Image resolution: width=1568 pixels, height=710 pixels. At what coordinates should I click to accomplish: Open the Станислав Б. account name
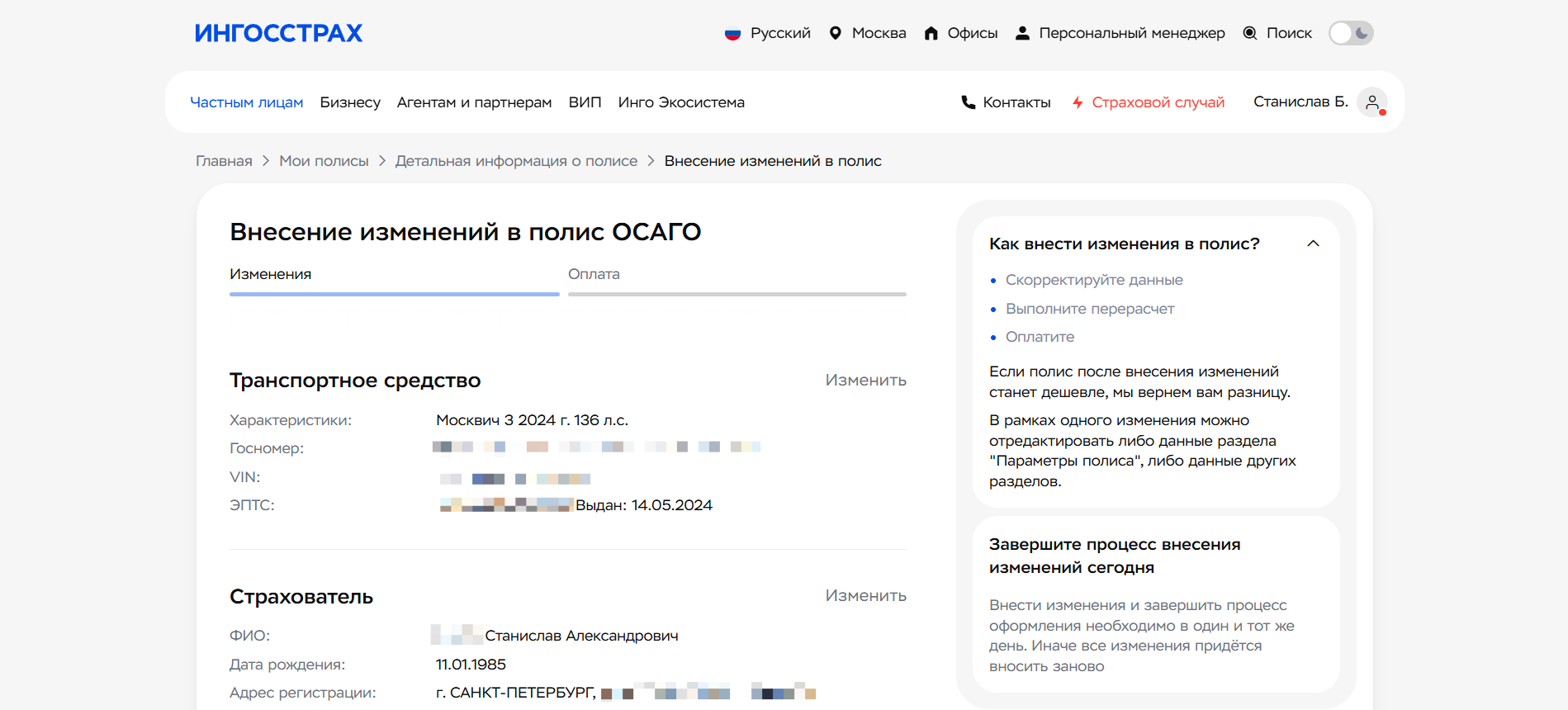click(1300, 102)
